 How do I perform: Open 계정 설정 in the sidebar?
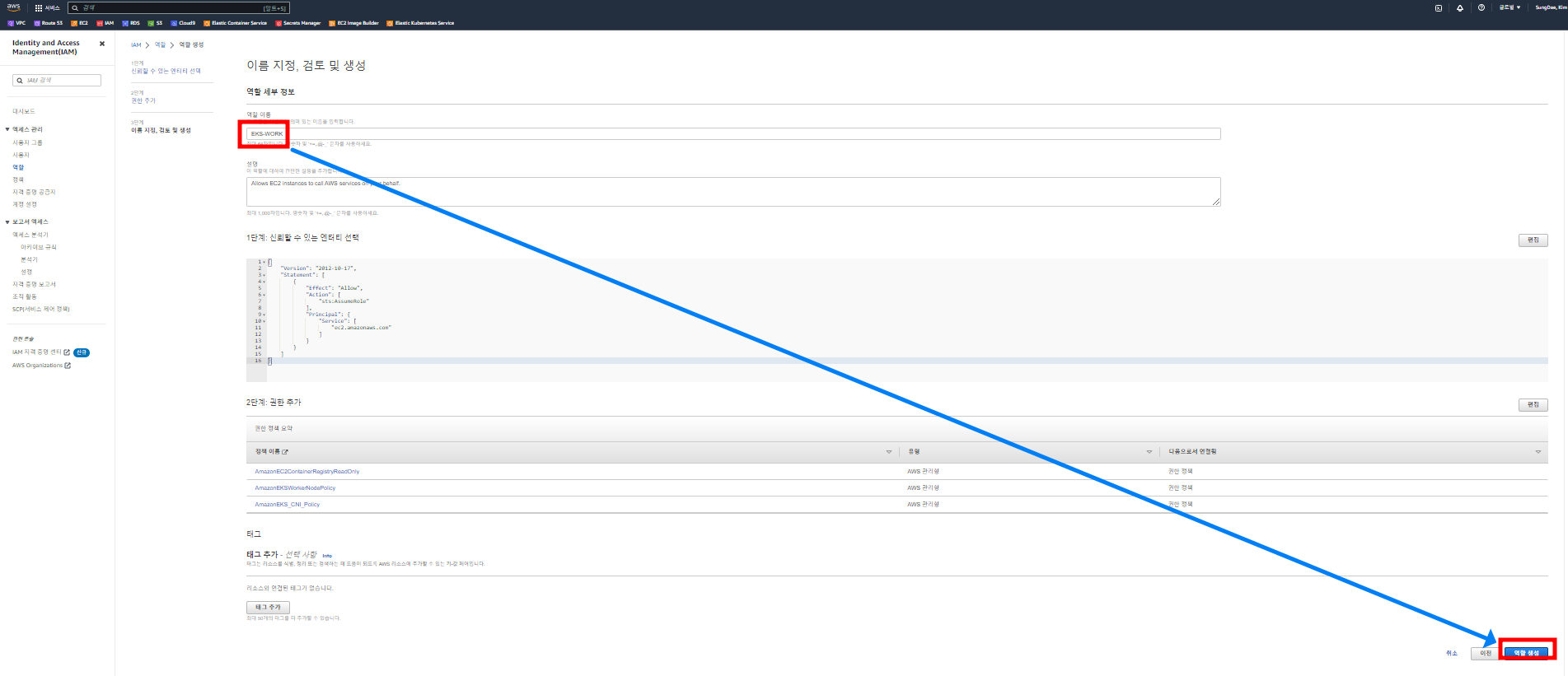[x=25, y=204]
